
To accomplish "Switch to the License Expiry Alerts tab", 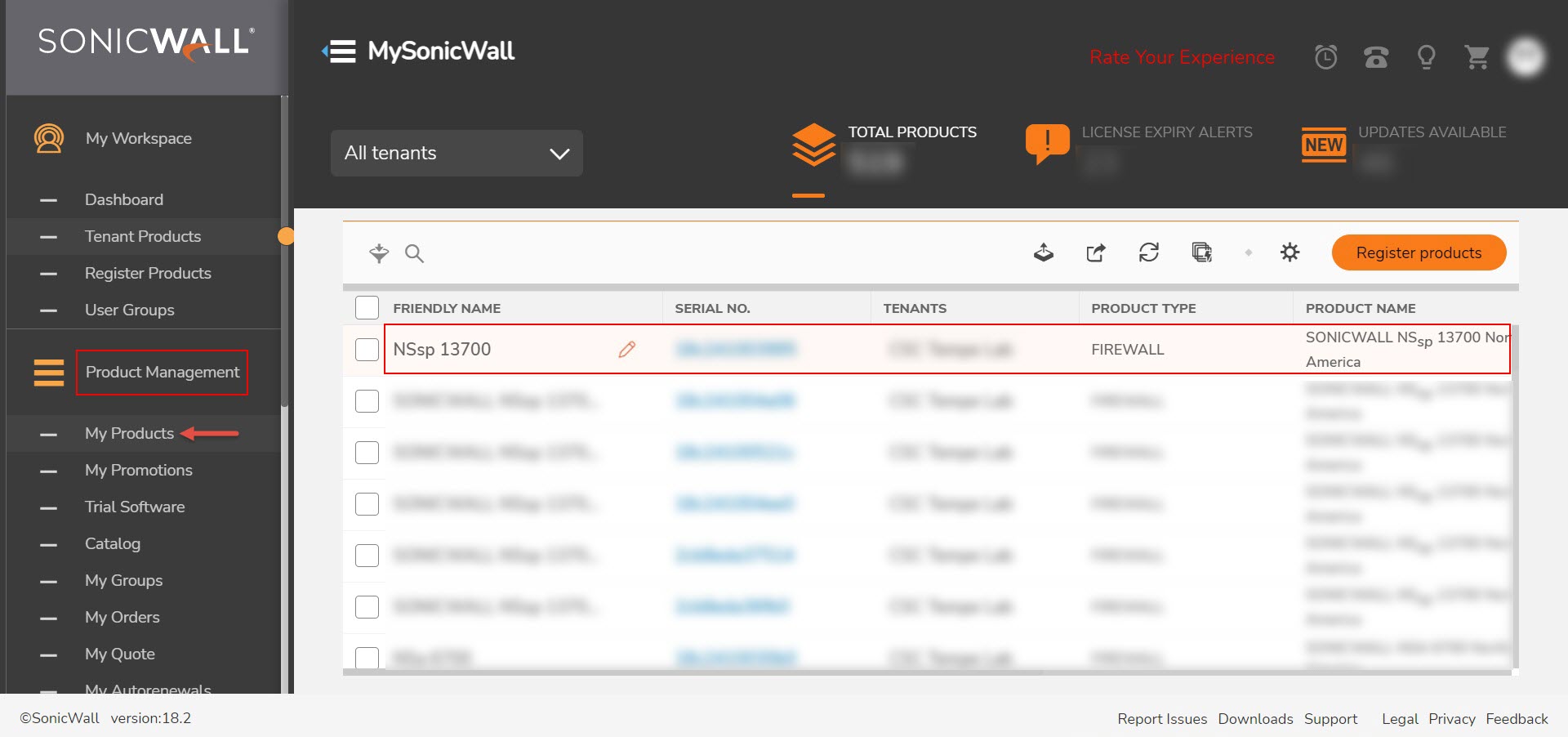I will 1167,132.
